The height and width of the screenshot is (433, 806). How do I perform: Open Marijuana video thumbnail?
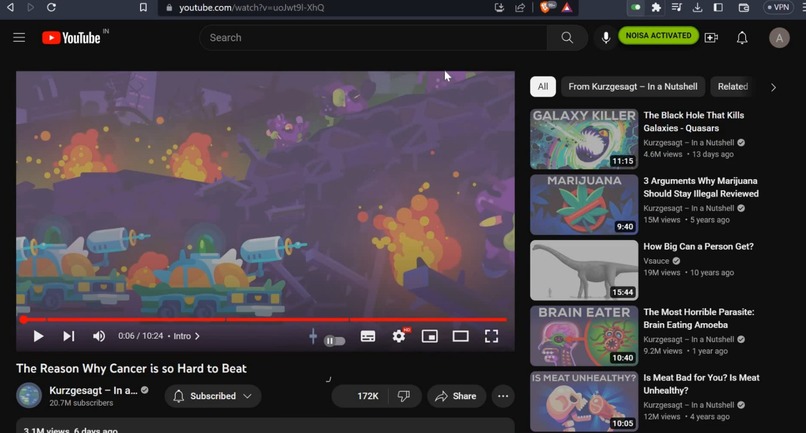(x=584, y=205)
